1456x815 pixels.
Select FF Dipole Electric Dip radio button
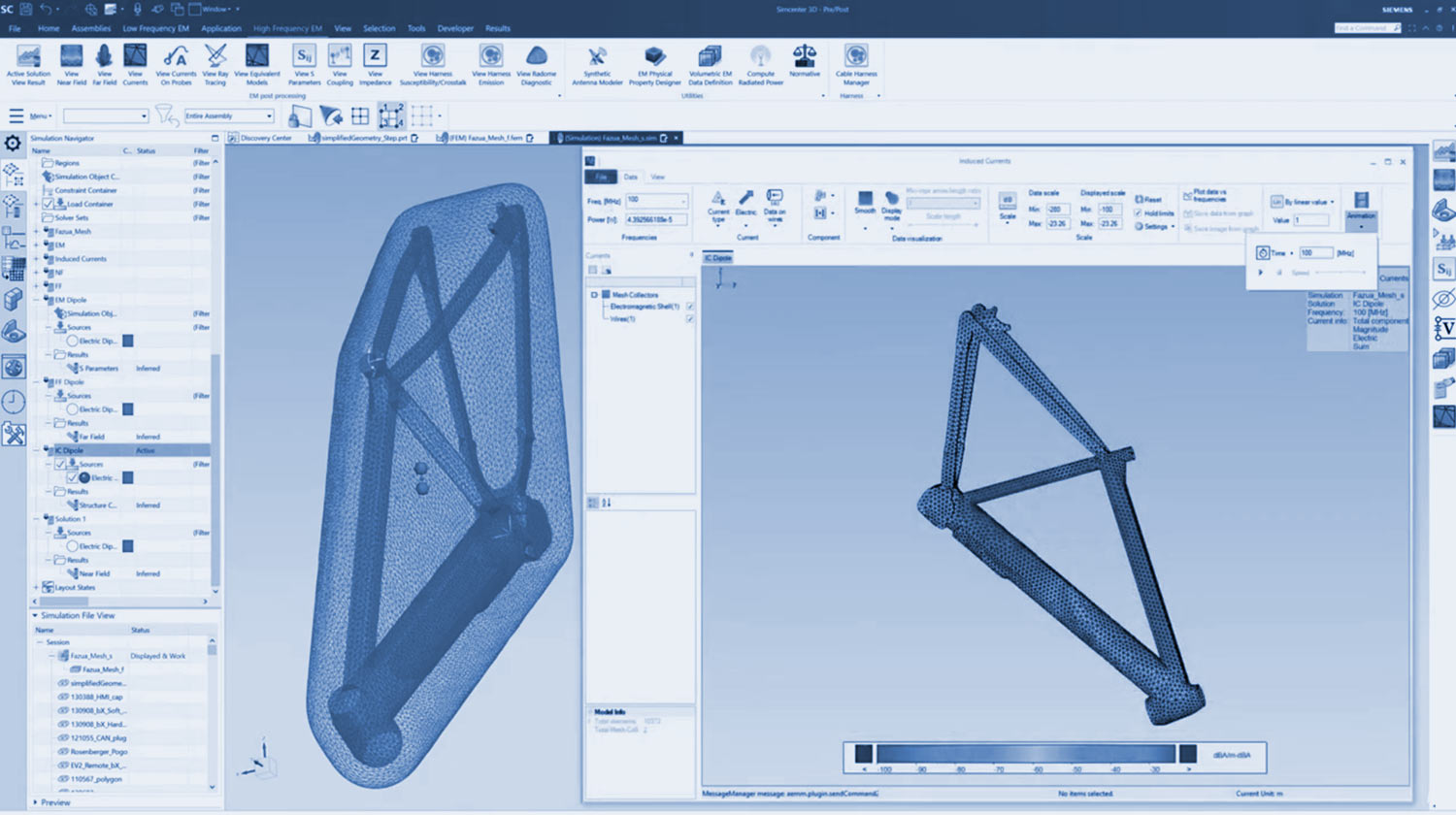[72, 409]
